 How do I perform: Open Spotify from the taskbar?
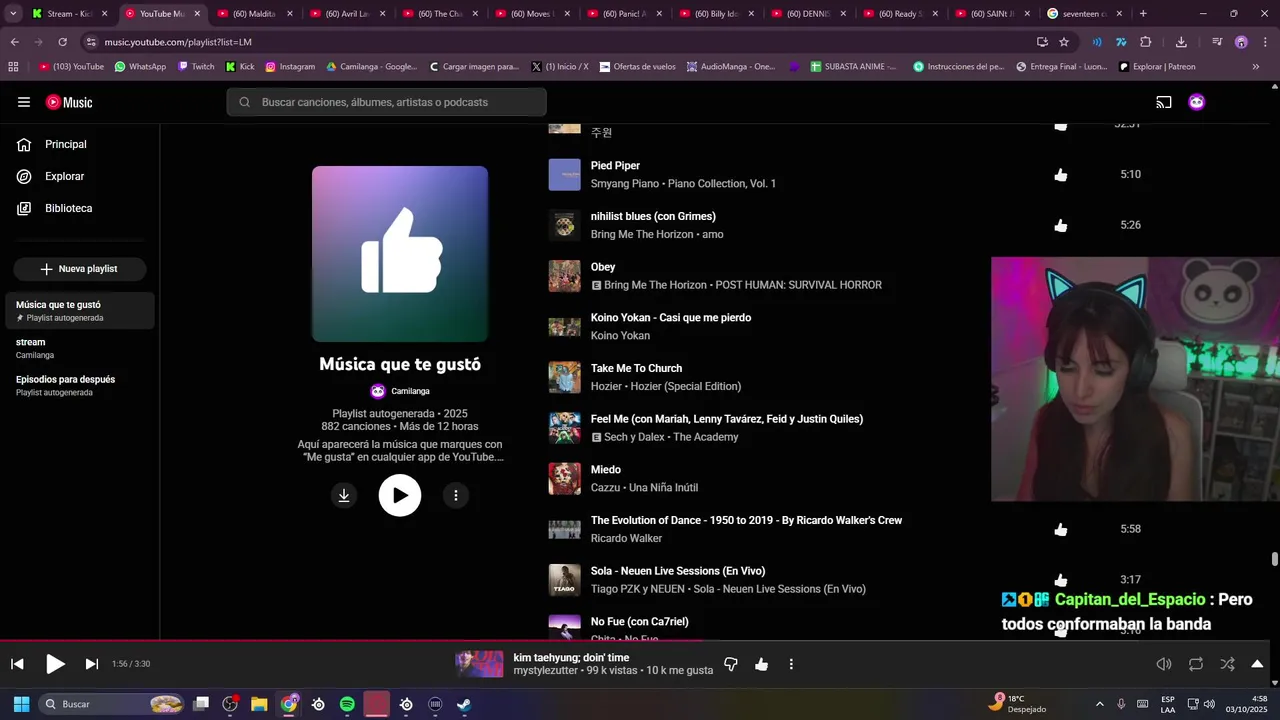click(x=347, y=704)
